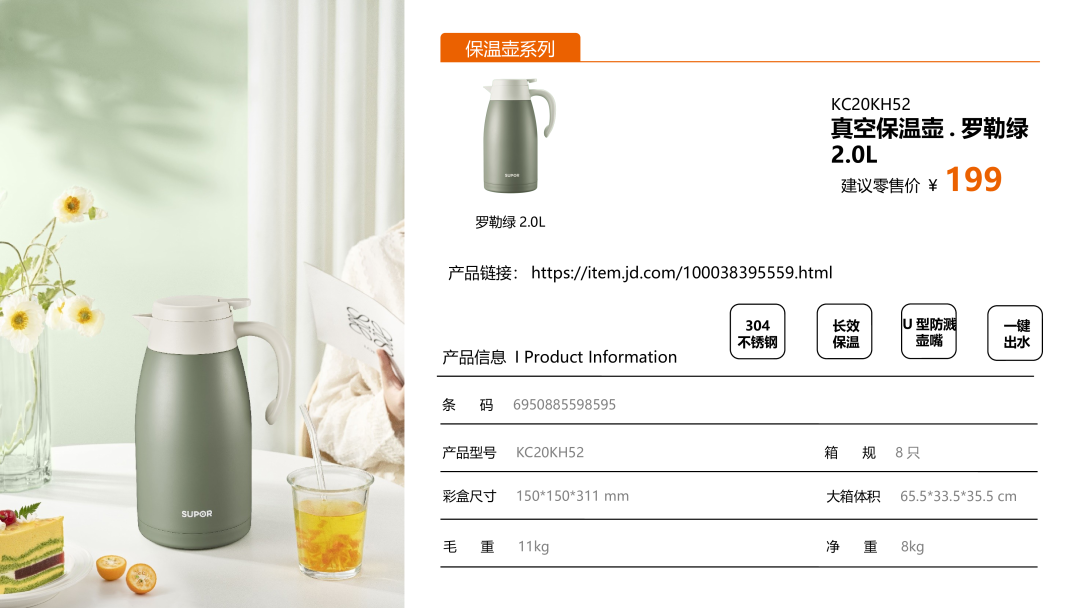Click the 产品信息 Product Information heading
The width and height of the screenshot is (1080, 608).
click(559, 357)
